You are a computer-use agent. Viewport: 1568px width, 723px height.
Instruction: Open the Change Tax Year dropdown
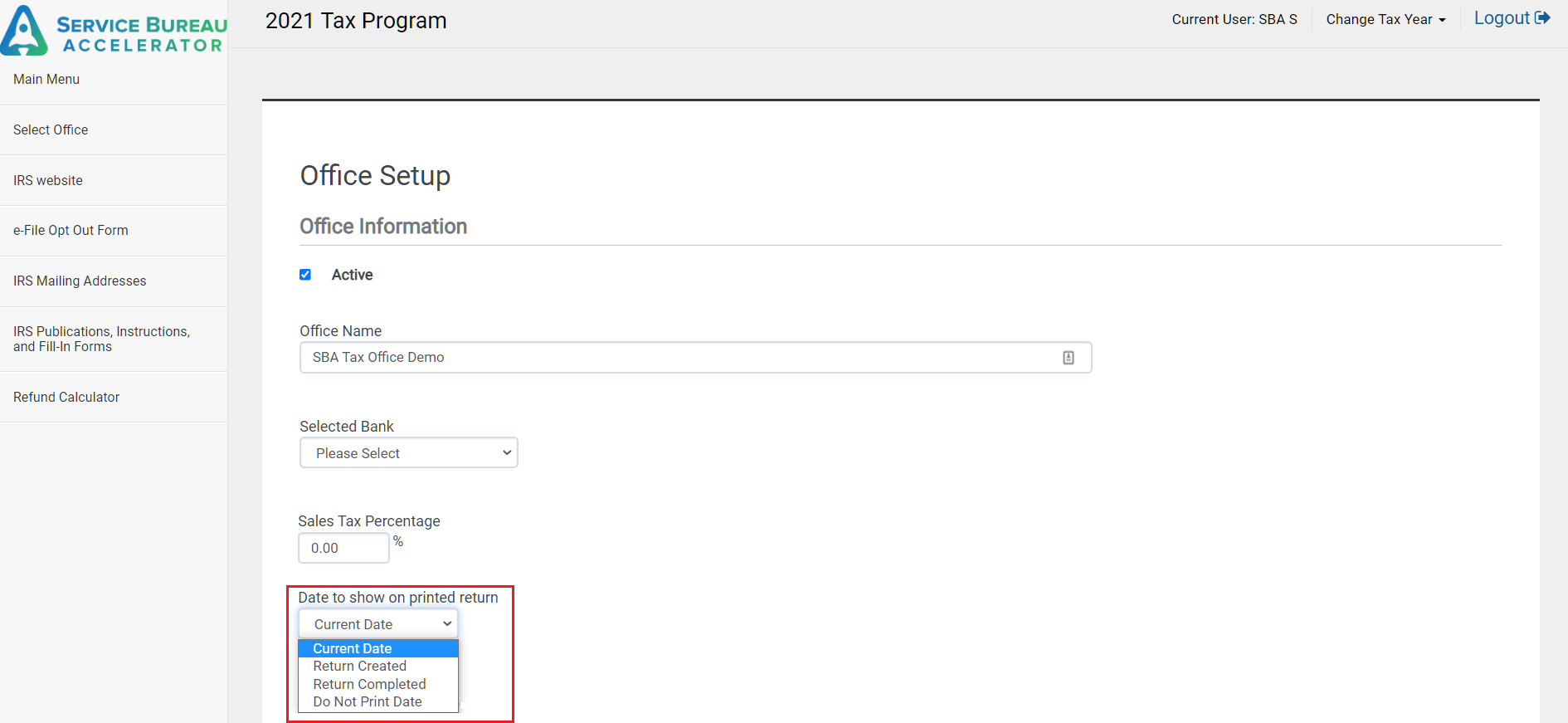tap(1385, 20)
